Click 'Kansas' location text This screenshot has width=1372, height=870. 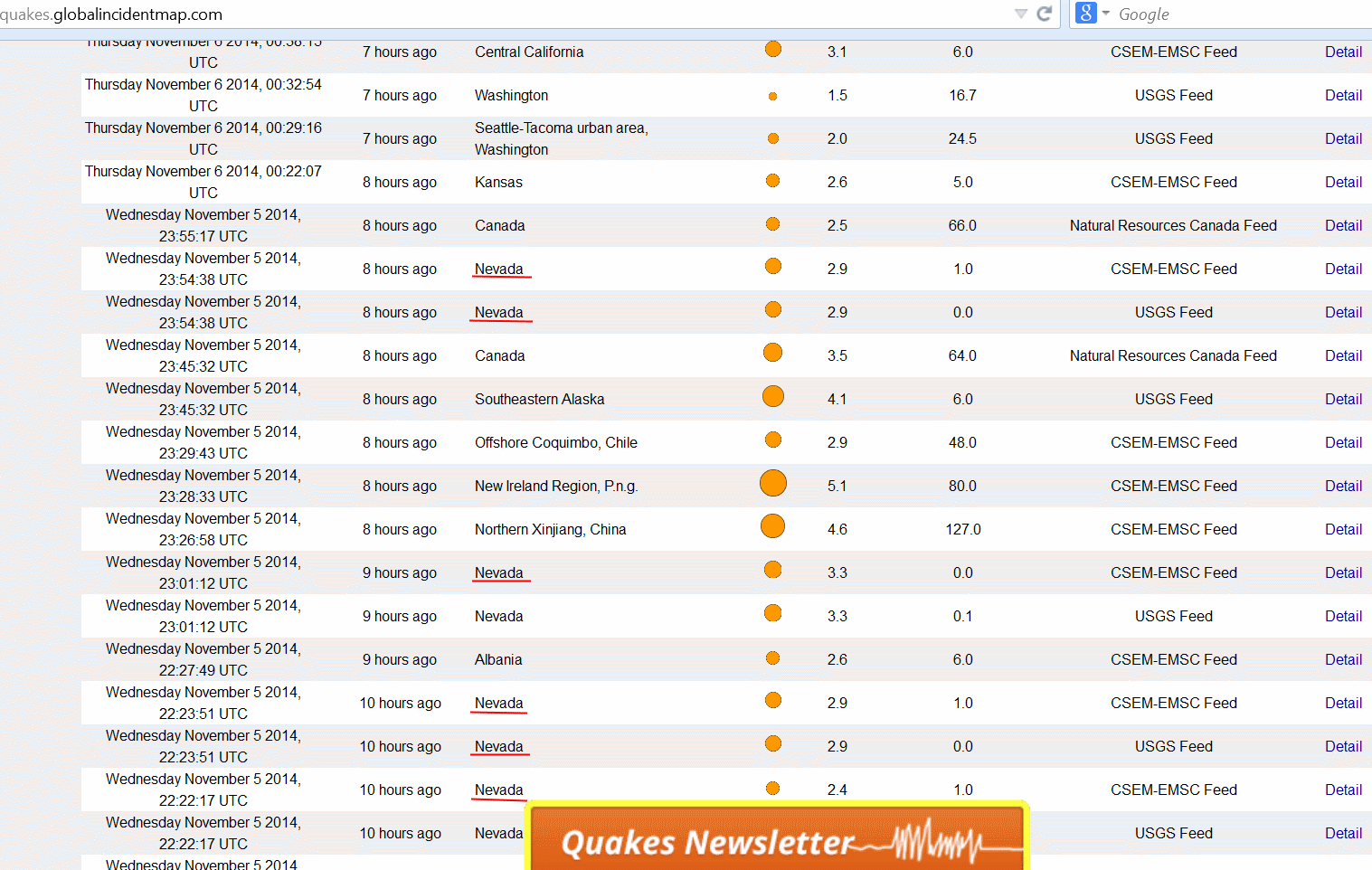[498, 182]
